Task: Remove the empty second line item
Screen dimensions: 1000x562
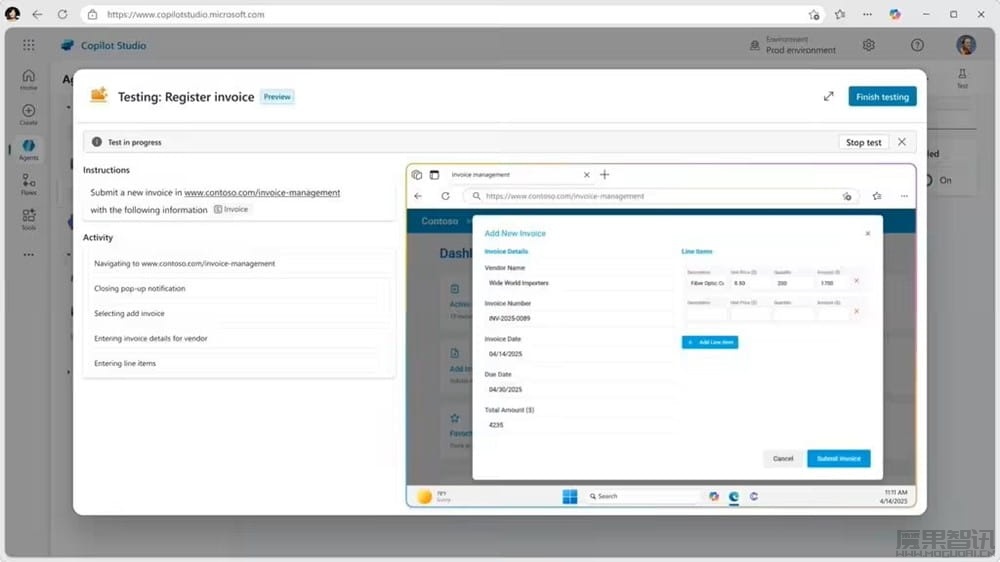Action: tap(857, 311)
